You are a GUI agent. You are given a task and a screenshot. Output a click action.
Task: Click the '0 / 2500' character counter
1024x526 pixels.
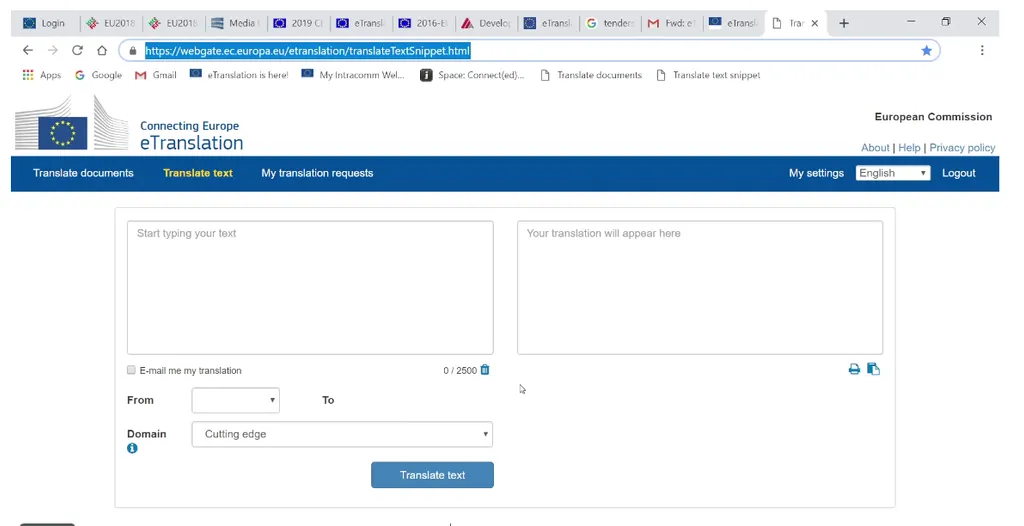click(460, 370)
